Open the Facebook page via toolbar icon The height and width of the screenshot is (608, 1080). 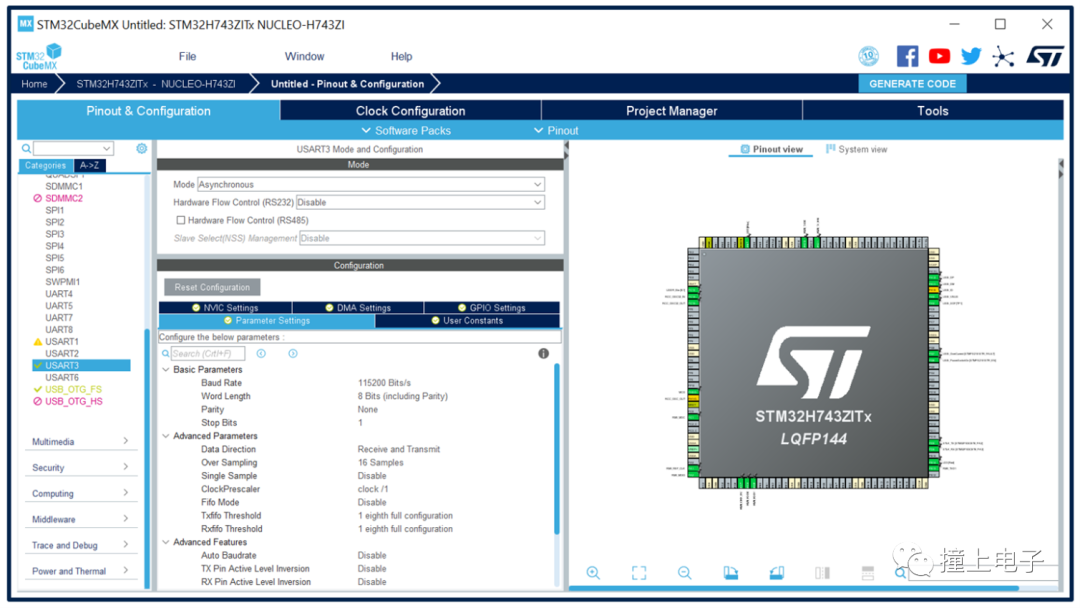click(907, 56)
